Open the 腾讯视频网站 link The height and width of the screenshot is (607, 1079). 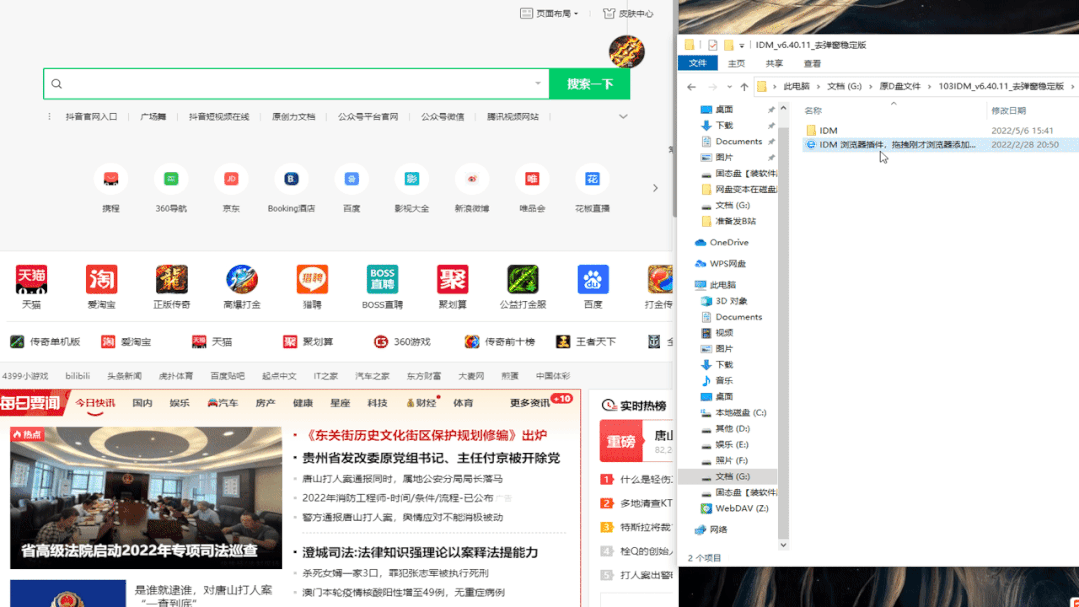point(513,117)
